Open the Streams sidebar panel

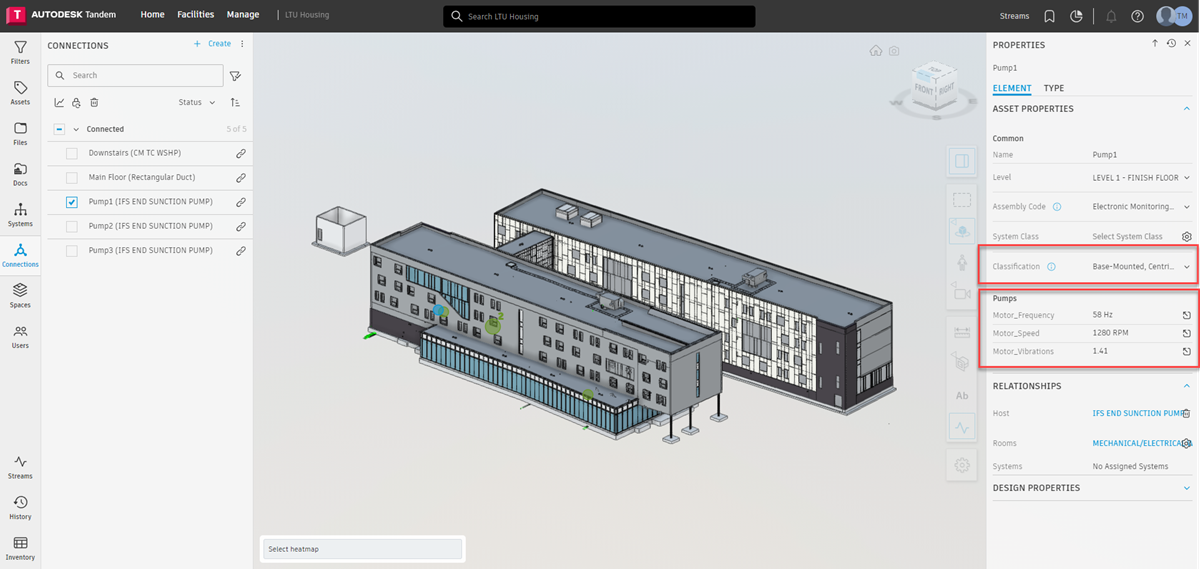pyautogui.click(x=20, y=467)
